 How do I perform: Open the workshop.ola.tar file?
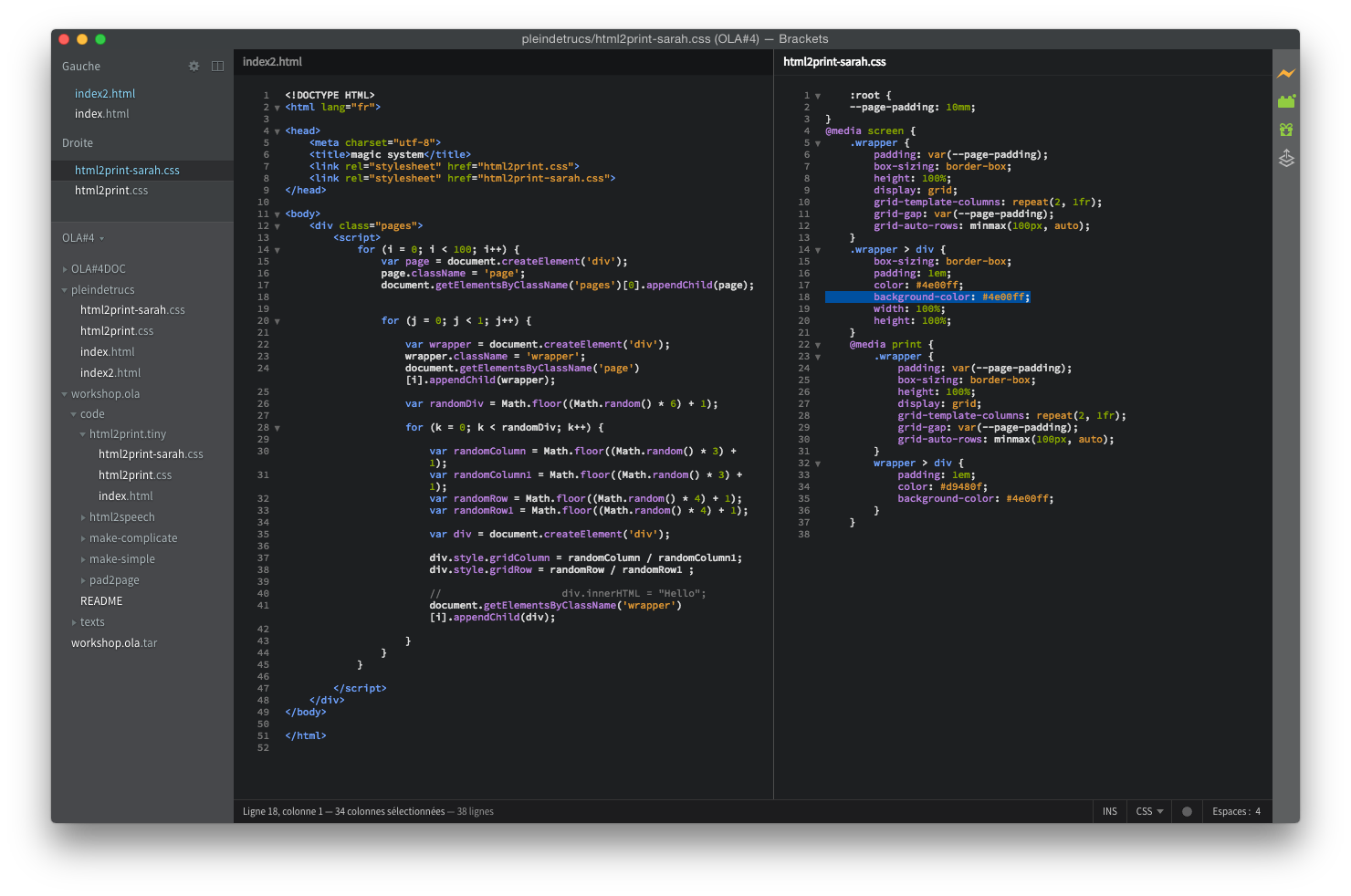114,643
